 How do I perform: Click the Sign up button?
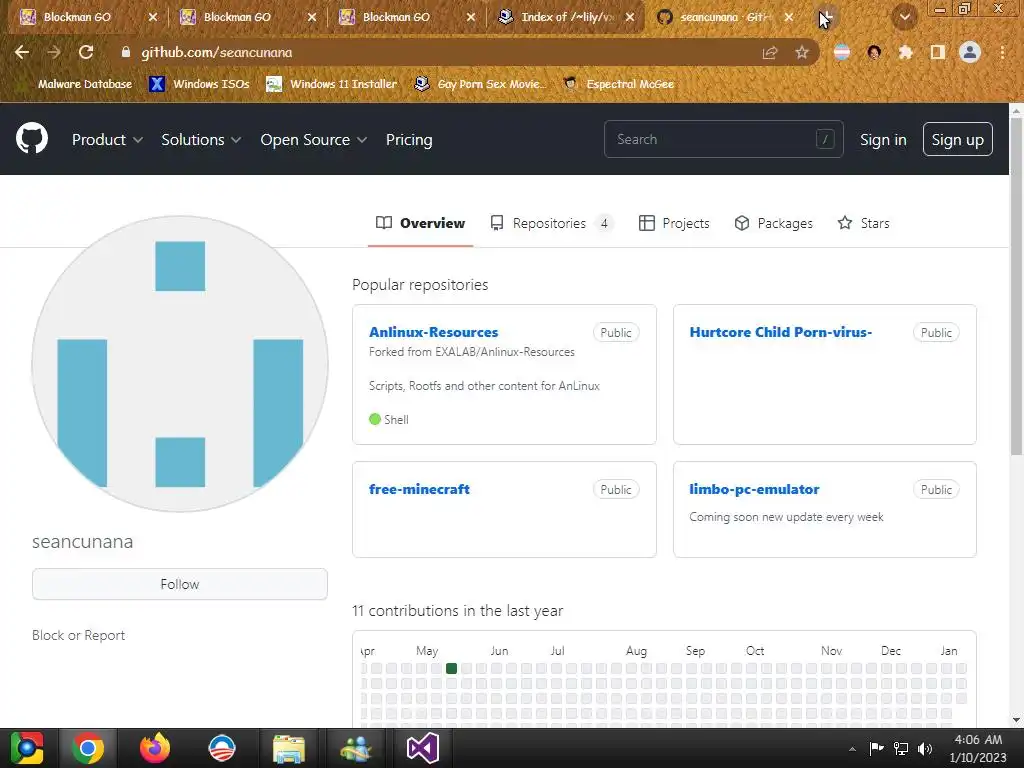[957, 139]
